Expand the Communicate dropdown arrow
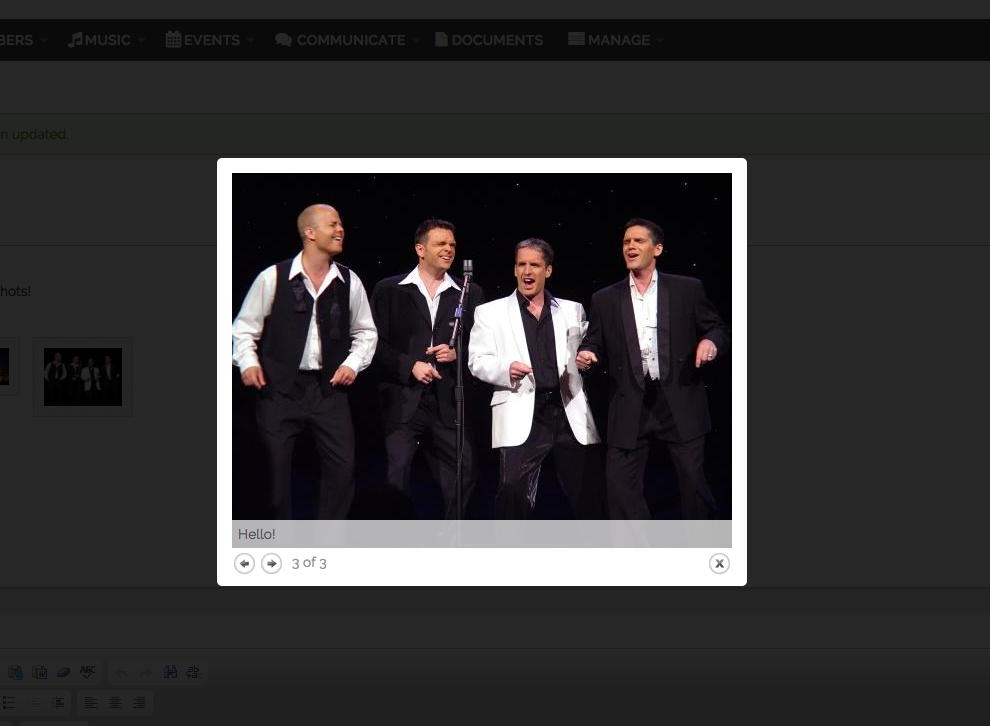 click(x=416, y=40)
